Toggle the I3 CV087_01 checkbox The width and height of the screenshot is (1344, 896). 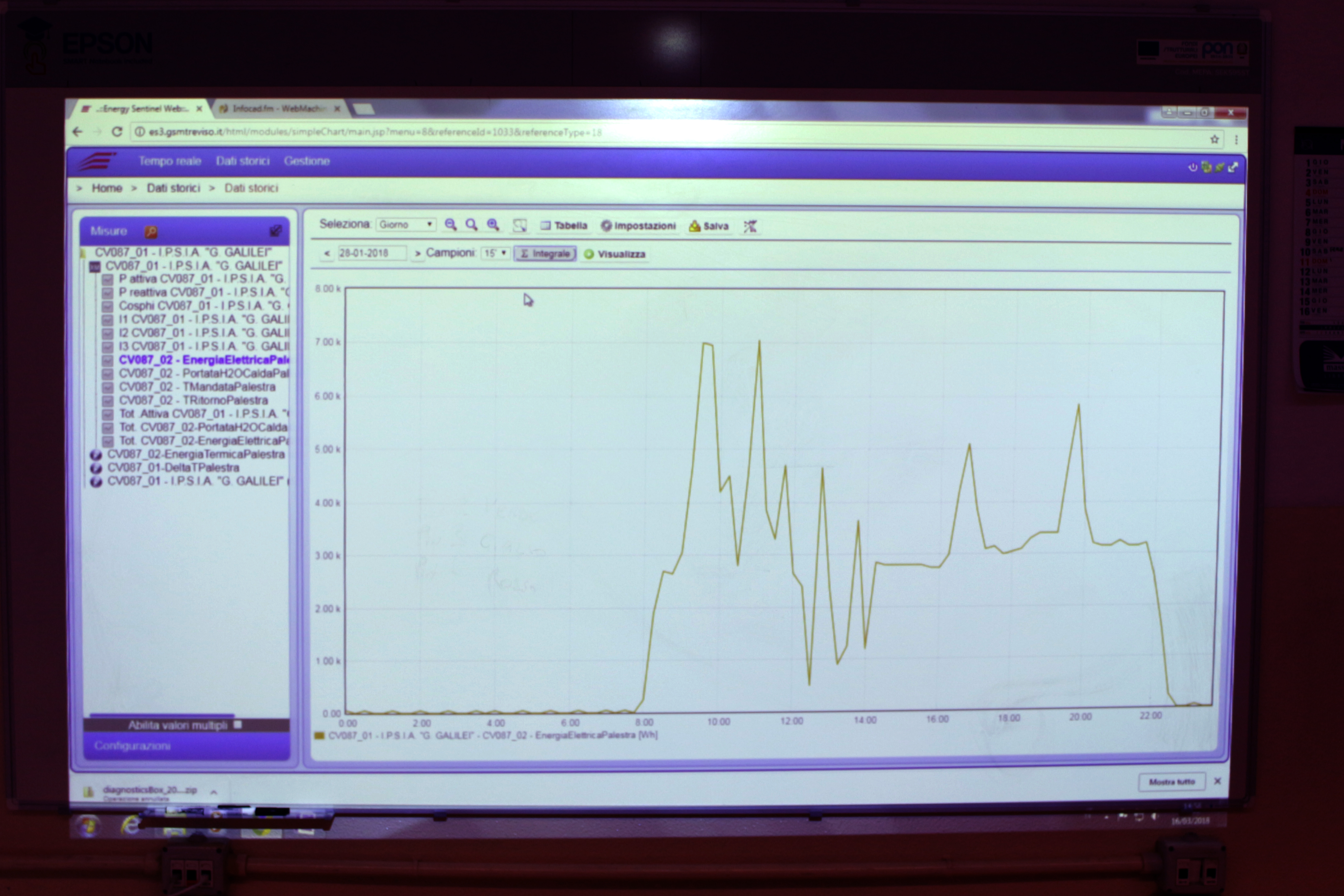[107, 347]
